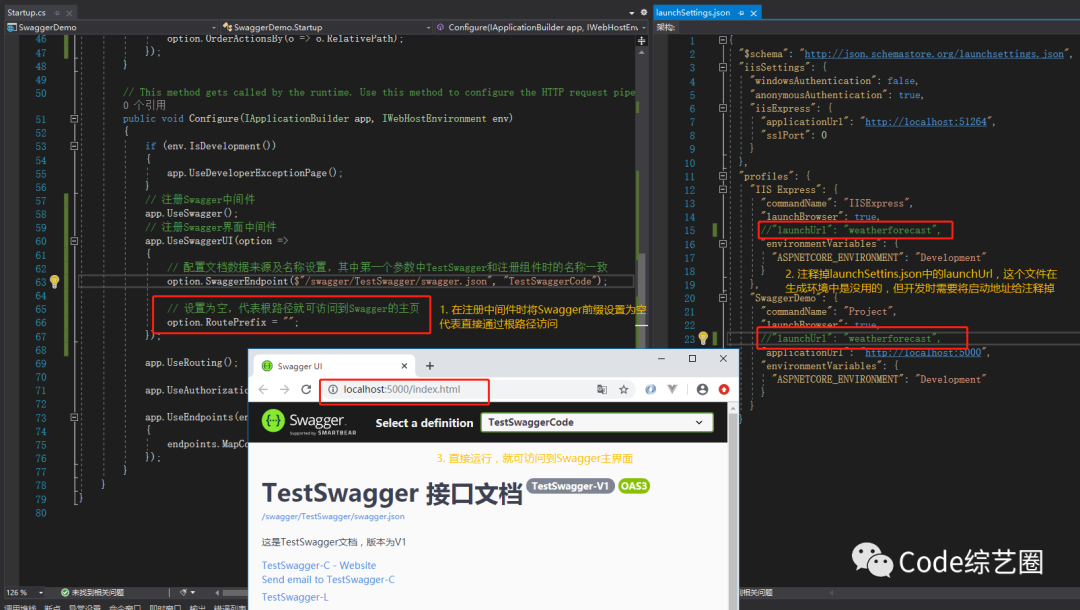
Task: Go forward in the browser
Action: [x=284, y=390]
